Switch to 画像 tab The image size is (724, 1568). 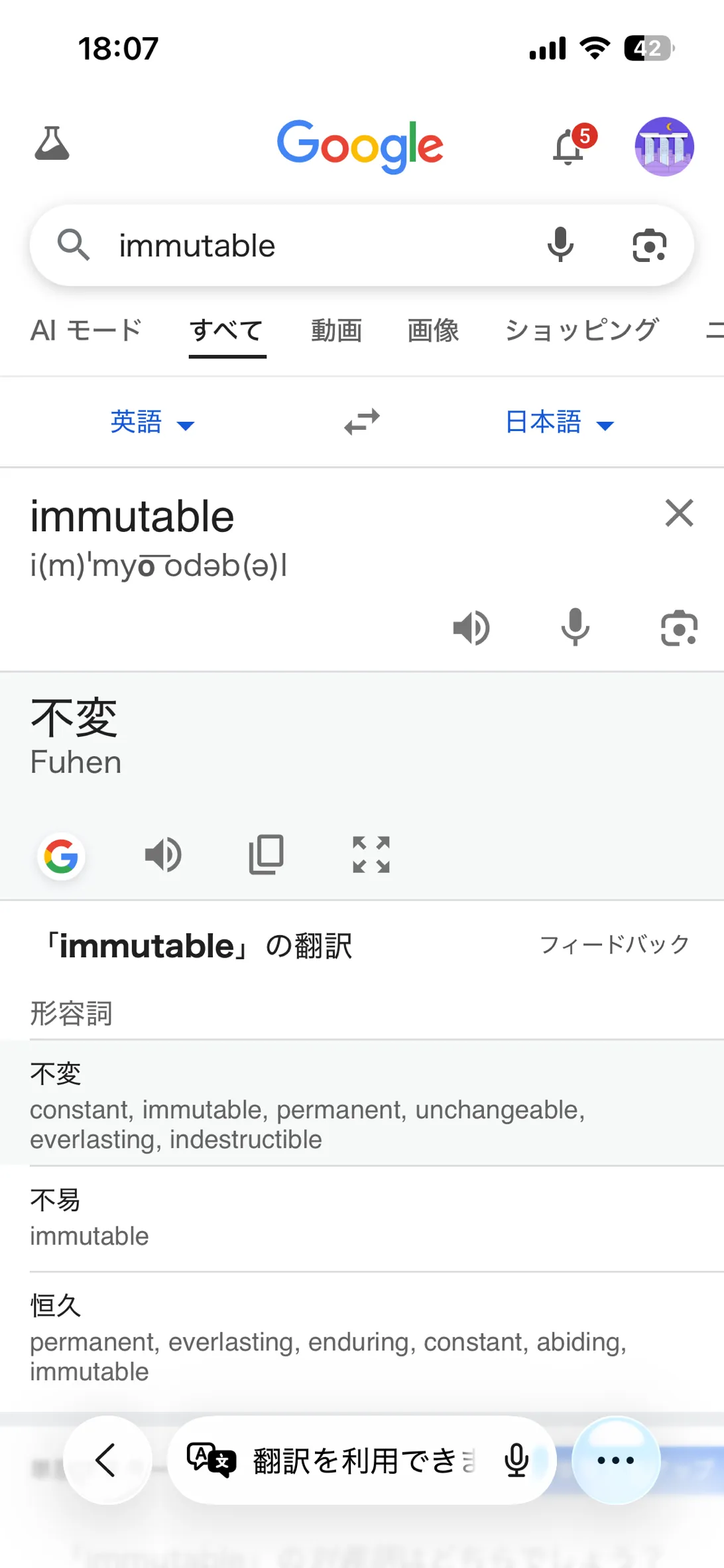click(x=433, y=330)
